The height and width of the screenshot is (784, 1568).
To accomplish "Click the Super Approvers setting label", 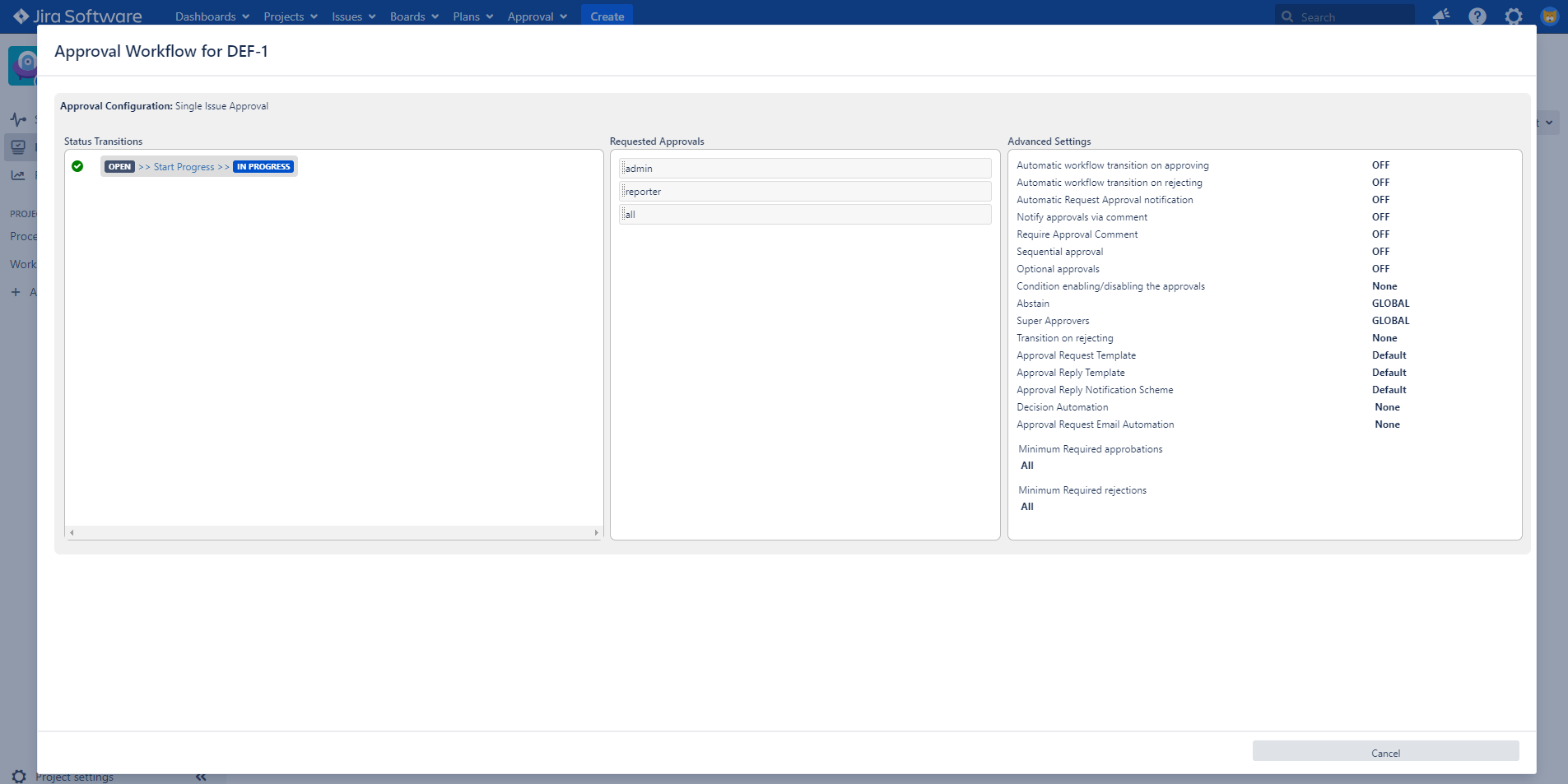I will pos(1053,321).
